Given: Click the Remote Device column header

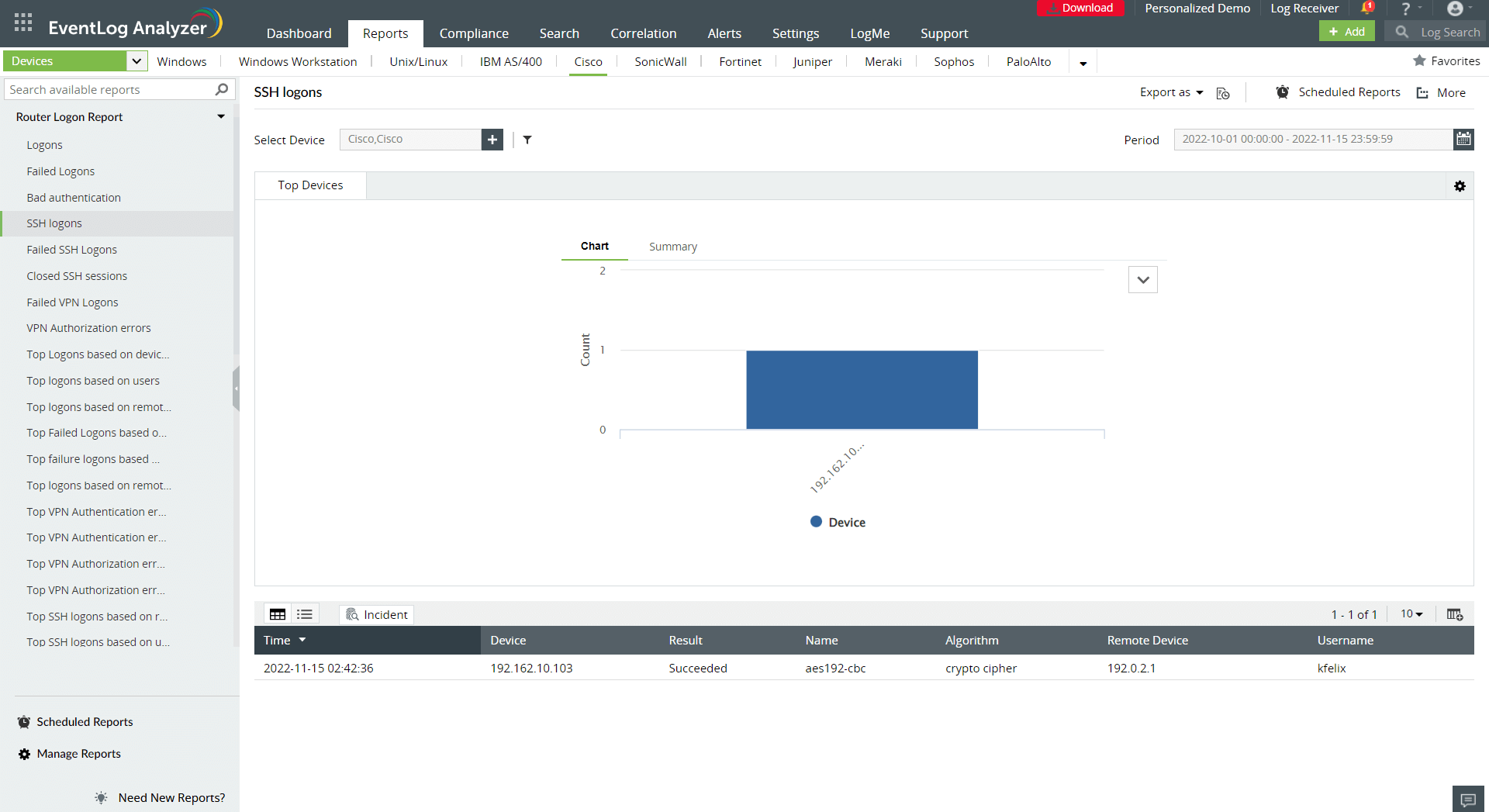Looking at the screenshot, I should click(1148, 641).
